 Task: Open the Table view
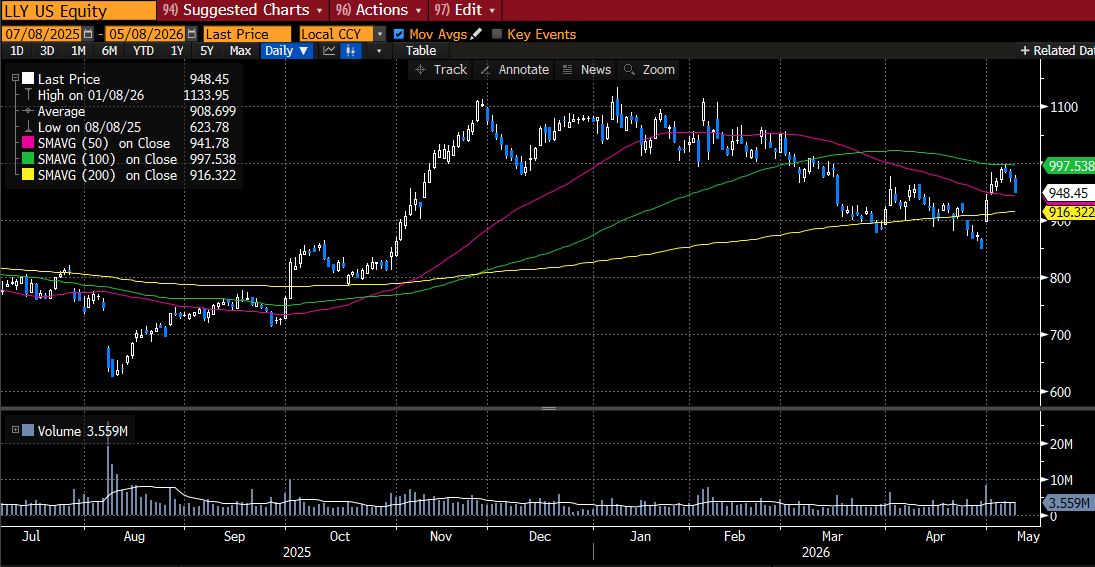[421, 50]
